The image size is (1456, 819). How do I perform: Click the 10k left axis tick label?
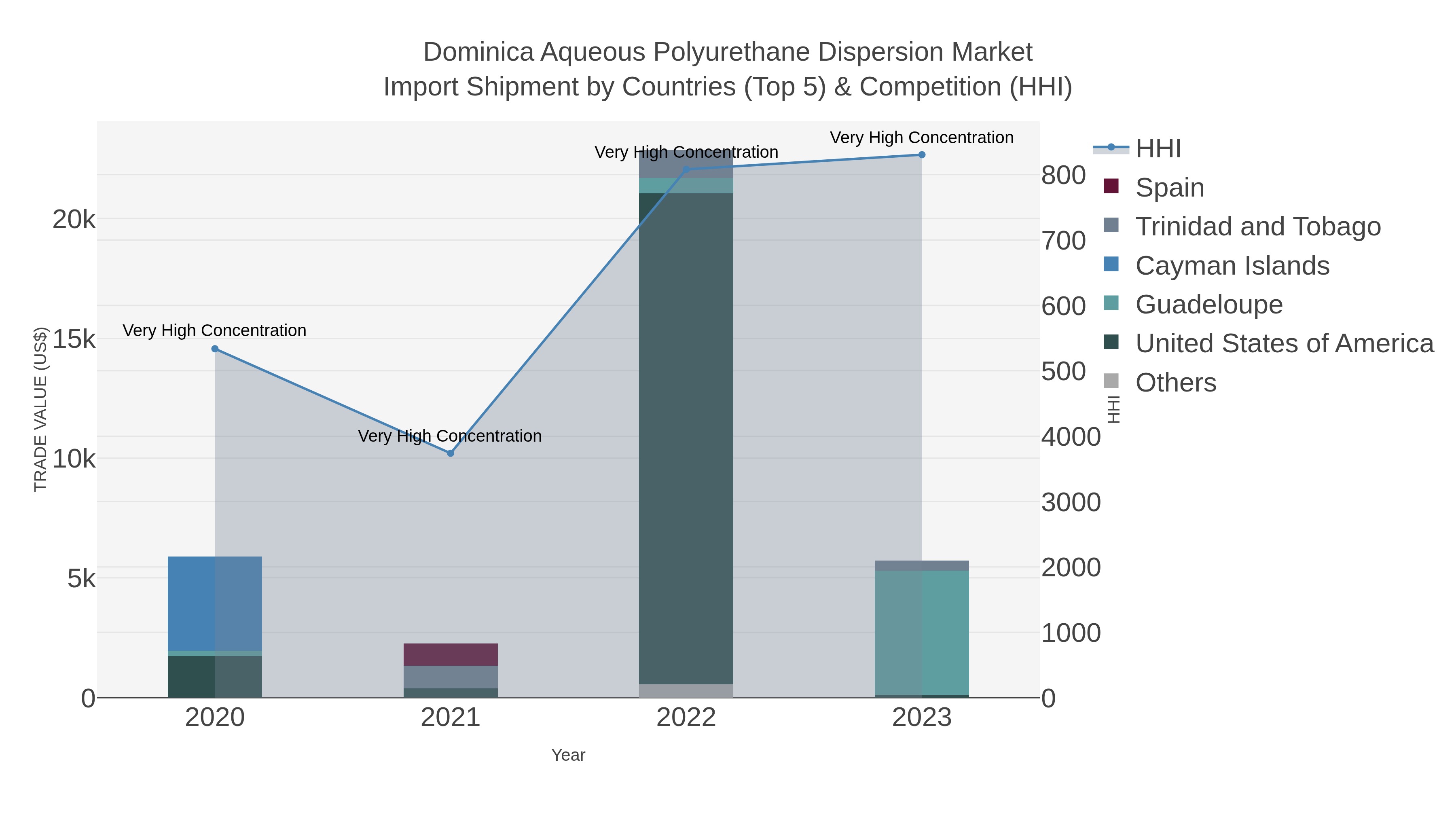74,459
